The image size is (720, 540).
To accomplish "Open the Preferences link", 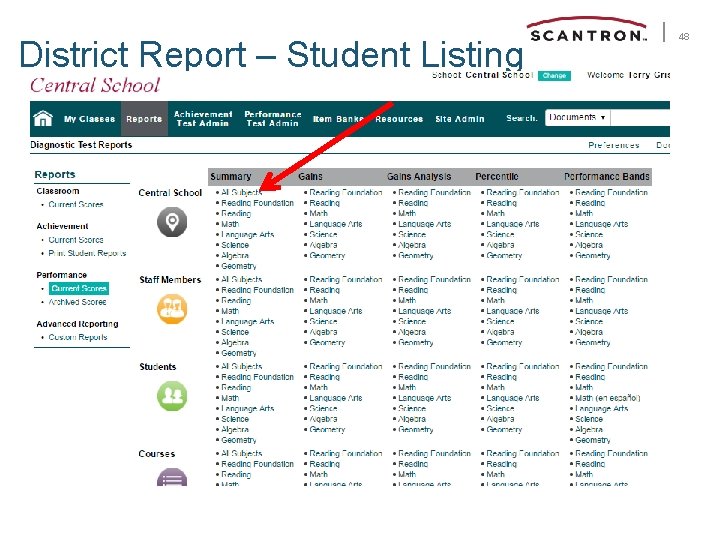I will coord(613,145).
